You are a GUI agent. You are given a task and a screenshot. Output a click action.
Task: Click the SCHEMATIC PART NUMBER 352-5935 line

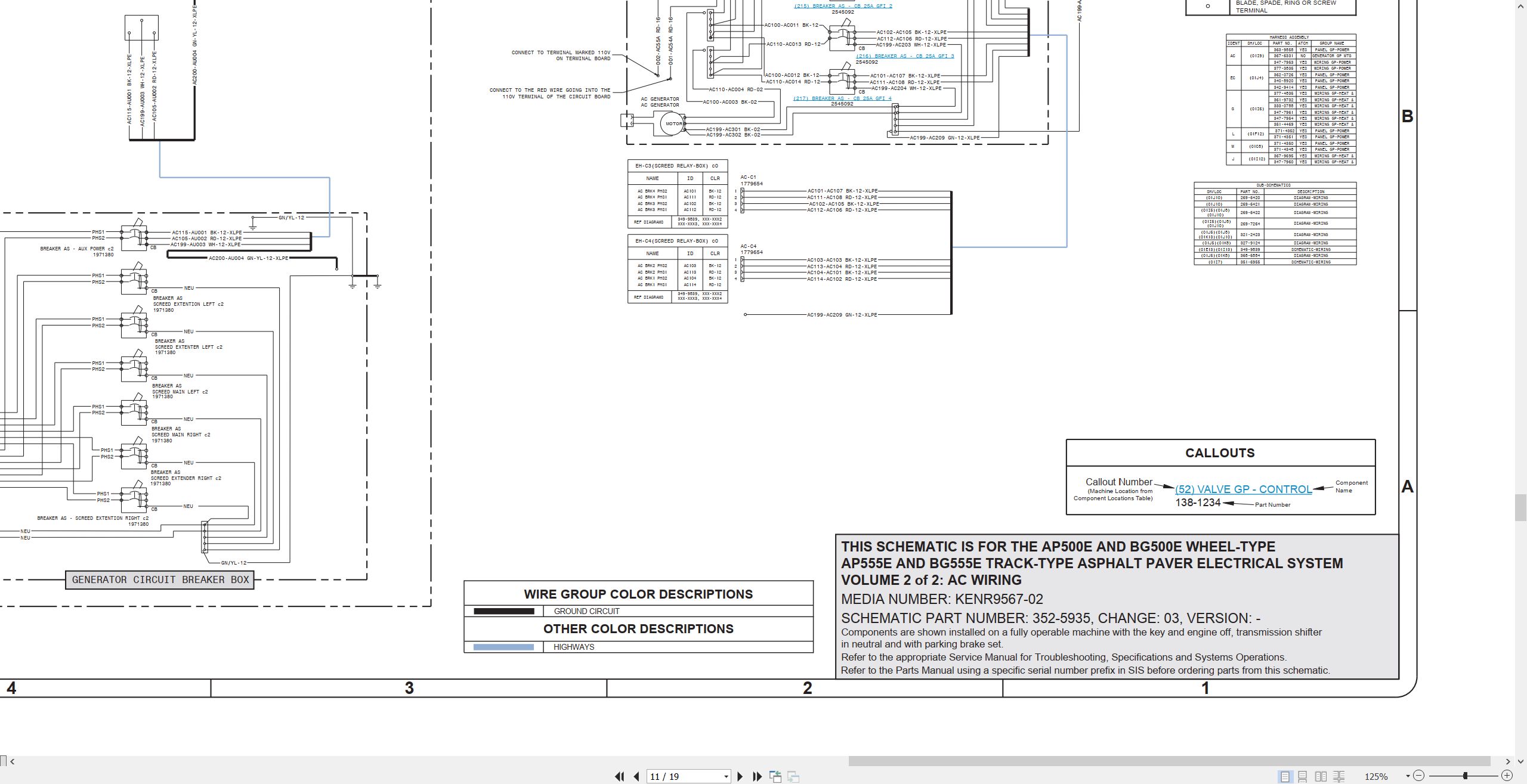(1050, 618)
